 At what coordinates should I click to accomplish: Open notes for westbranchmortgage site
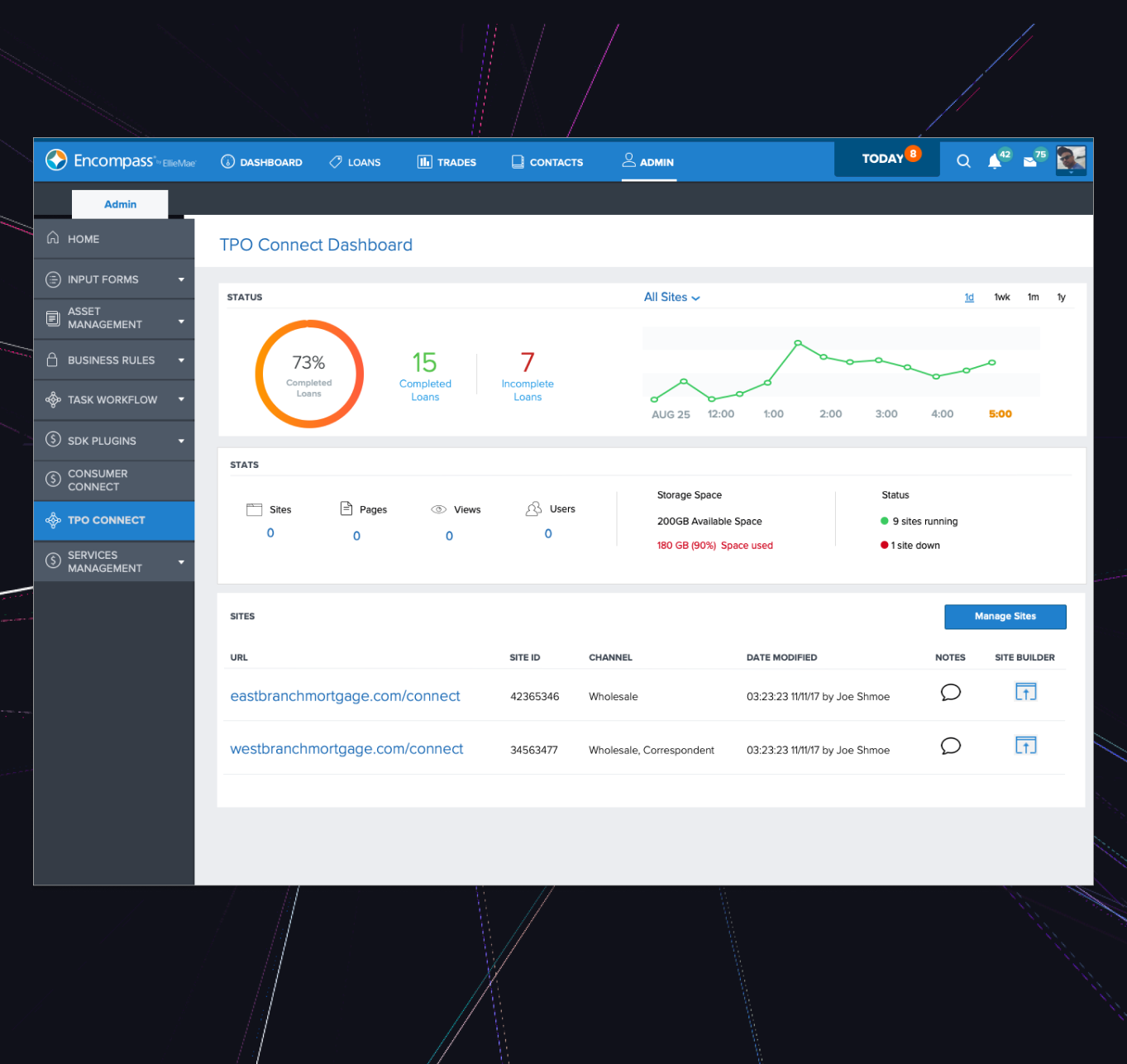point(951,746)
